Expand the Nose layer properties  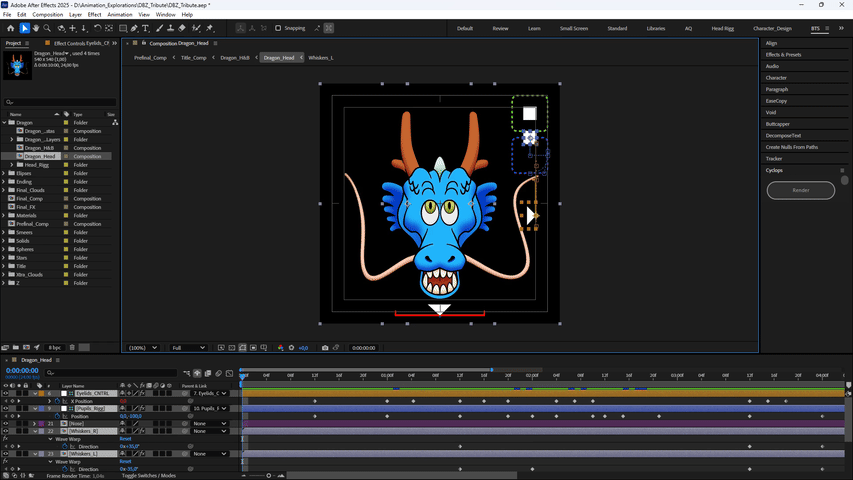(35, 423)
